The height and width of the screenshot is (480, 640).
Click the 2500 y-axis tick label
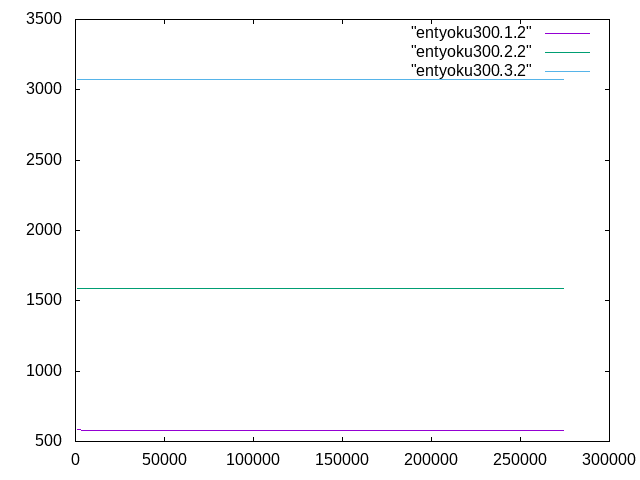coord(44,160)
